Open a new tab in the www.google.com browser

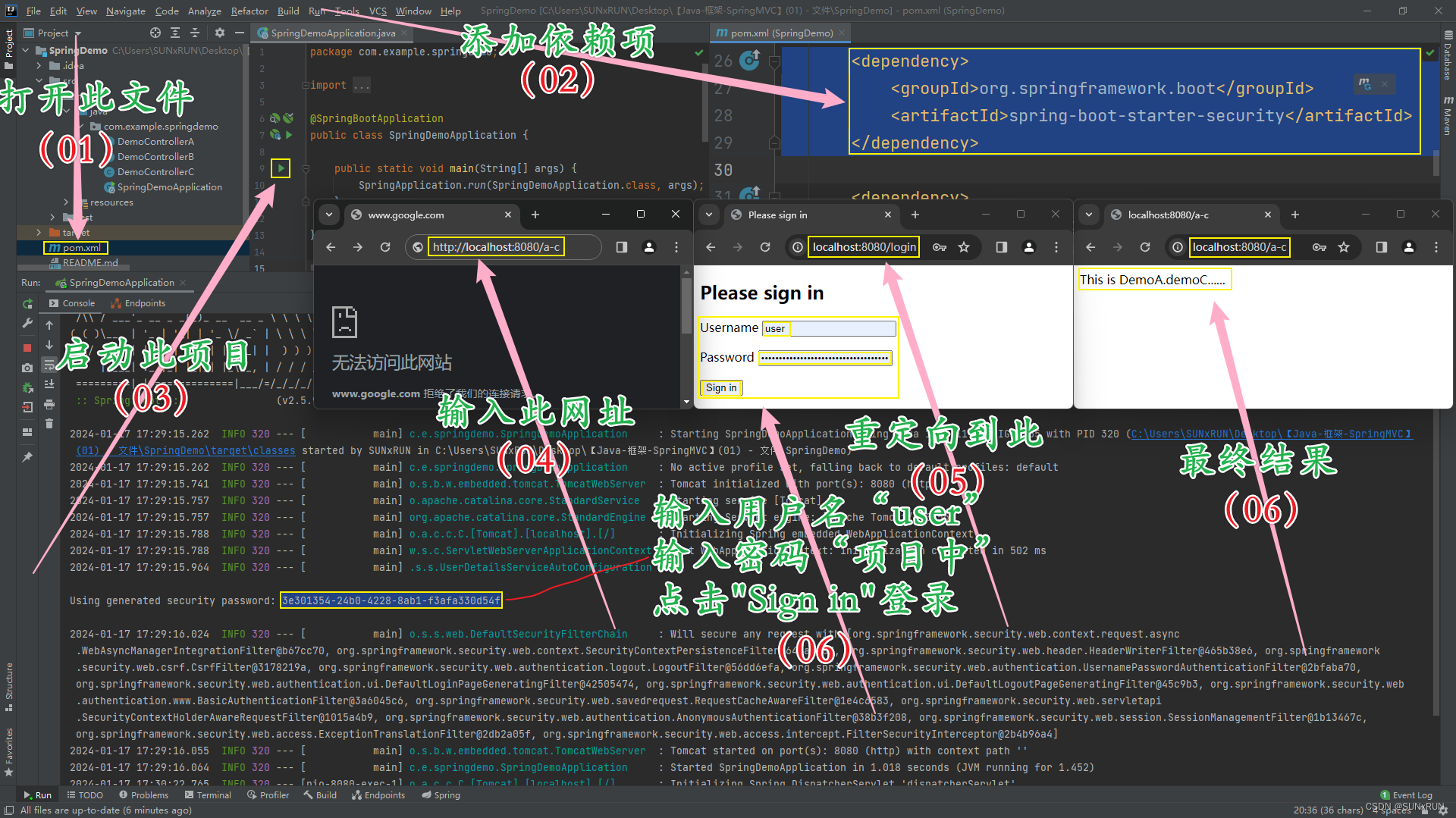tap(535, 215)
